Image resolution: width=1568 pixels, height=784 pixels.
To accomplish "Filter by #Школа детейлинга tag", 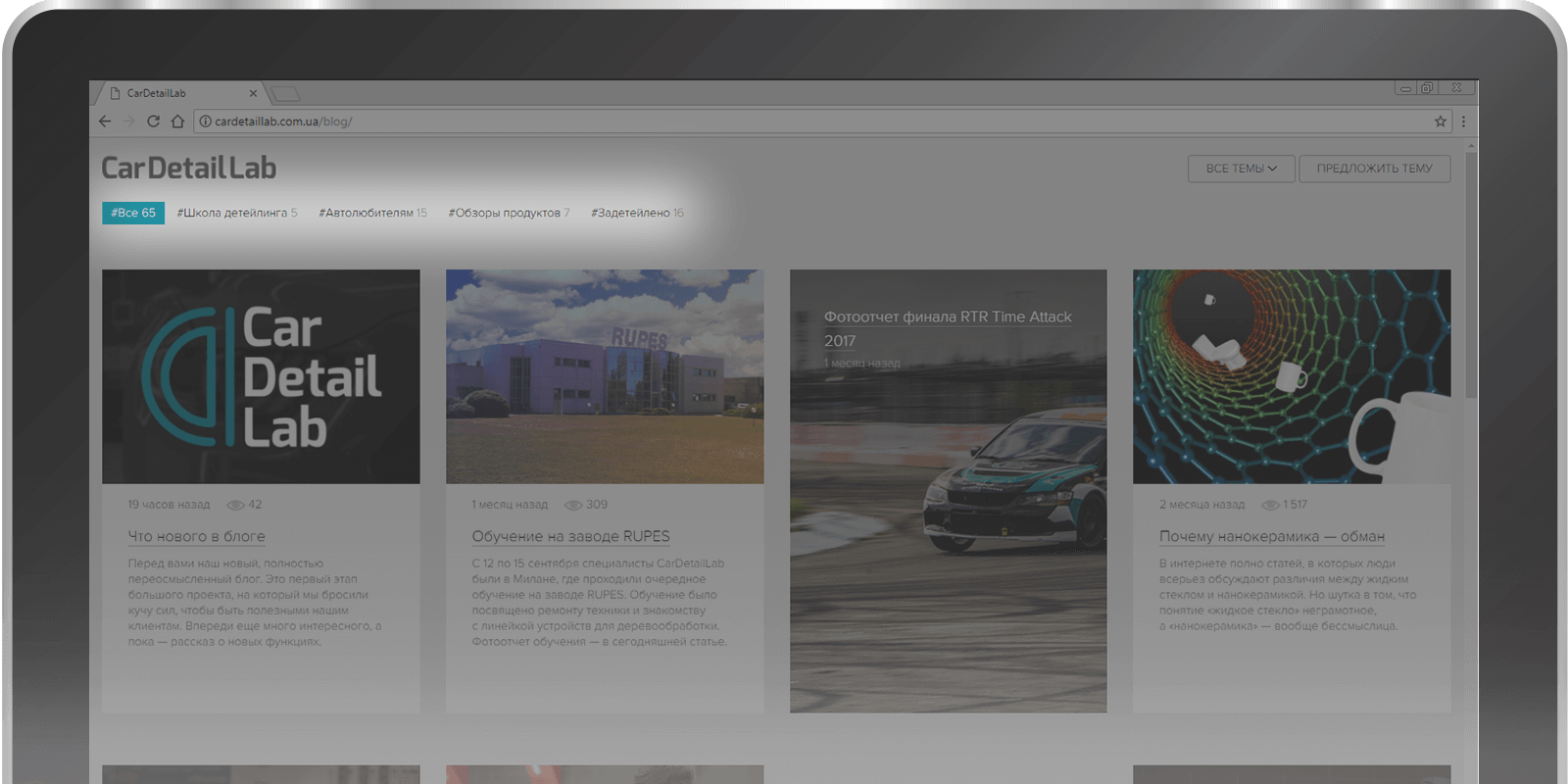I will coord(236,213).
